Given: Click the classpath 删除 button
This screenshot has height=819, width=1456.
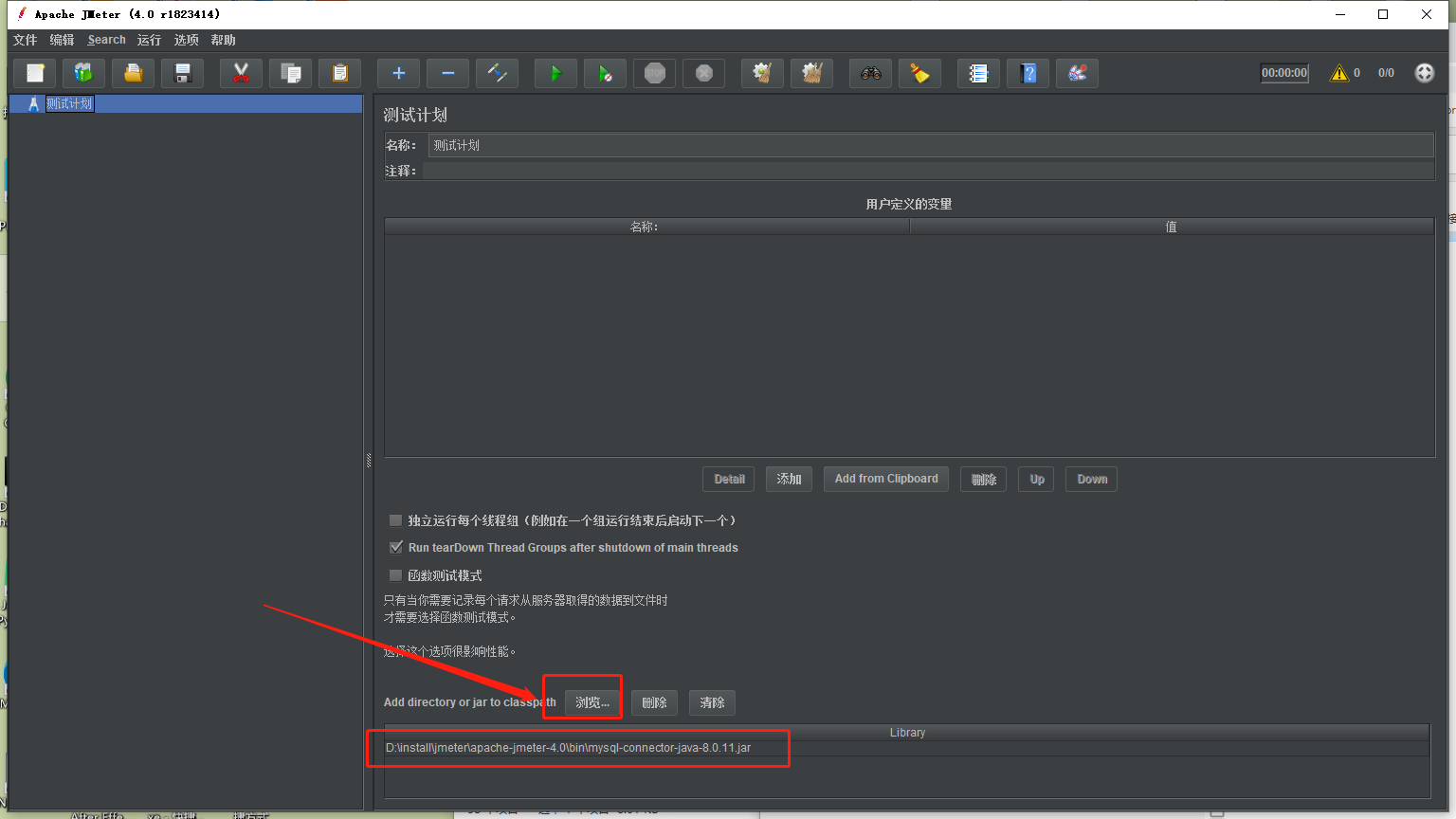Looking at the screenshot, I should (x=655, y=702).
